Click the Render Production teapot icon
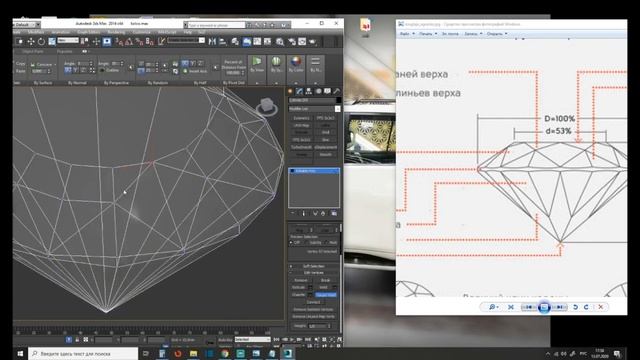This screenshot has width=640, height=360. (x=313, y=42)
